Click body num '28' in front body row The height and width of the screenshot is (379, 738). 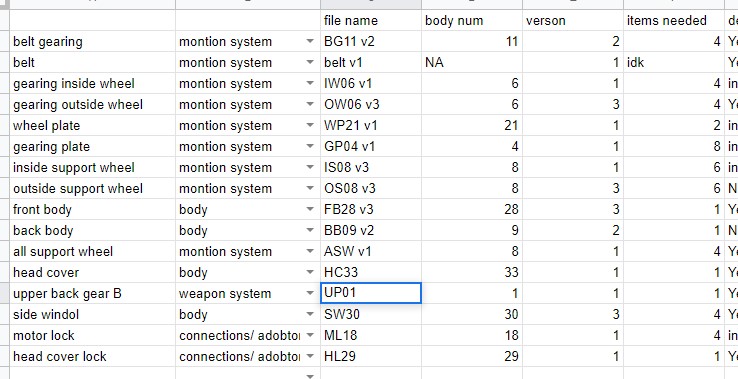(x=472, y=210)
